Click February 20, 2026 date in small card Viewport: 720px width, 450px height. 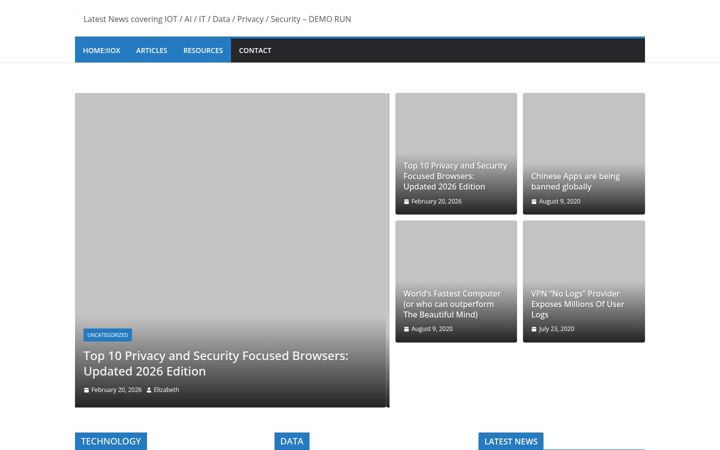point(436,201)
